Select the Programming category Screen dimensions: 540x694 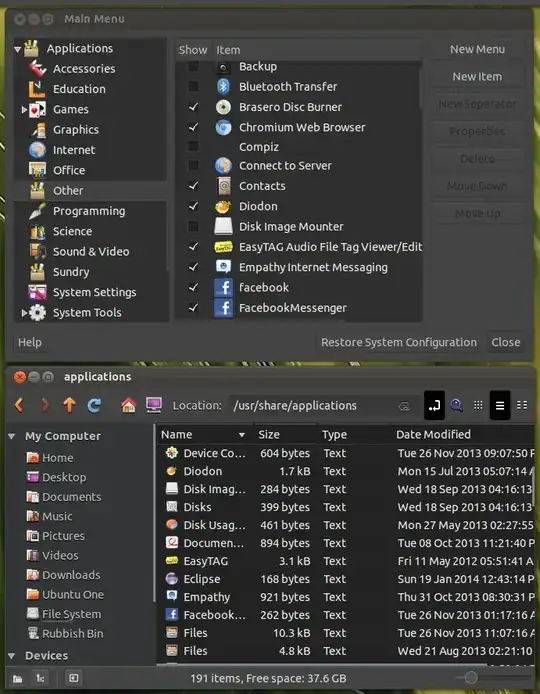tap(90, 211)
